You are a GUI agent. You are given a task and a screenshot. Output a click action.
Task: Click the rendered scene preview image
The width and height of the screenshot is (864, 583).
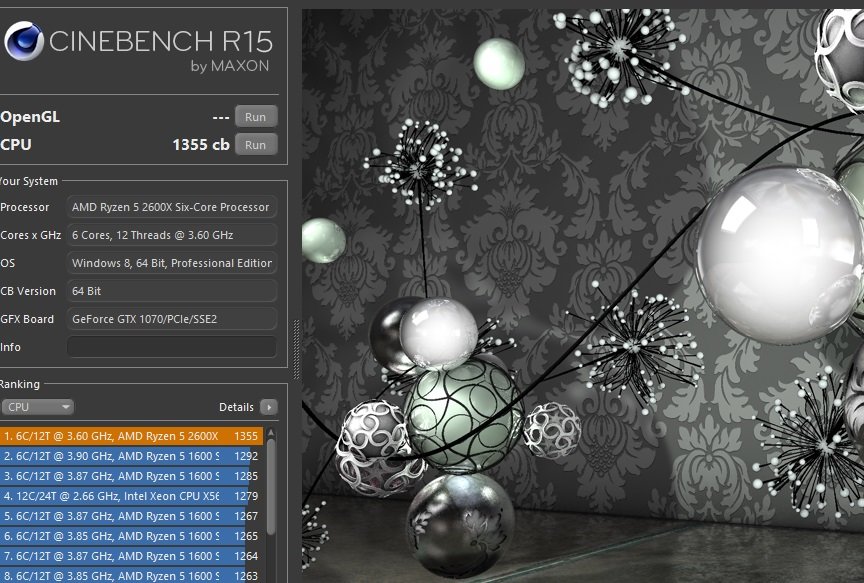pos(583,296)
